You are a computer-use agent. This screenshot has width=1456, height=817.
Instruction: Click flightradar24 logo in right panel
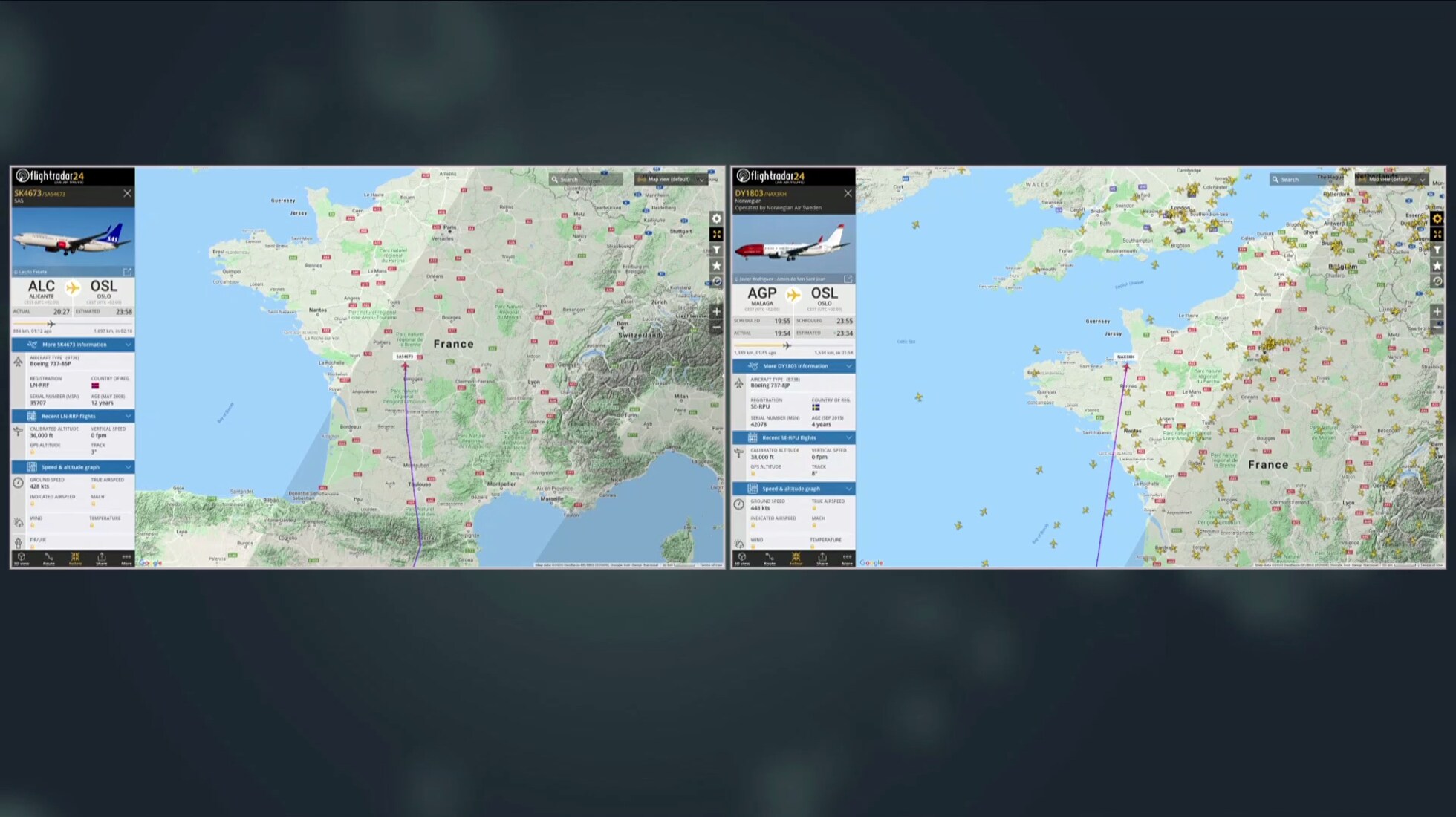pyautogui.click(x=770, y=176)
